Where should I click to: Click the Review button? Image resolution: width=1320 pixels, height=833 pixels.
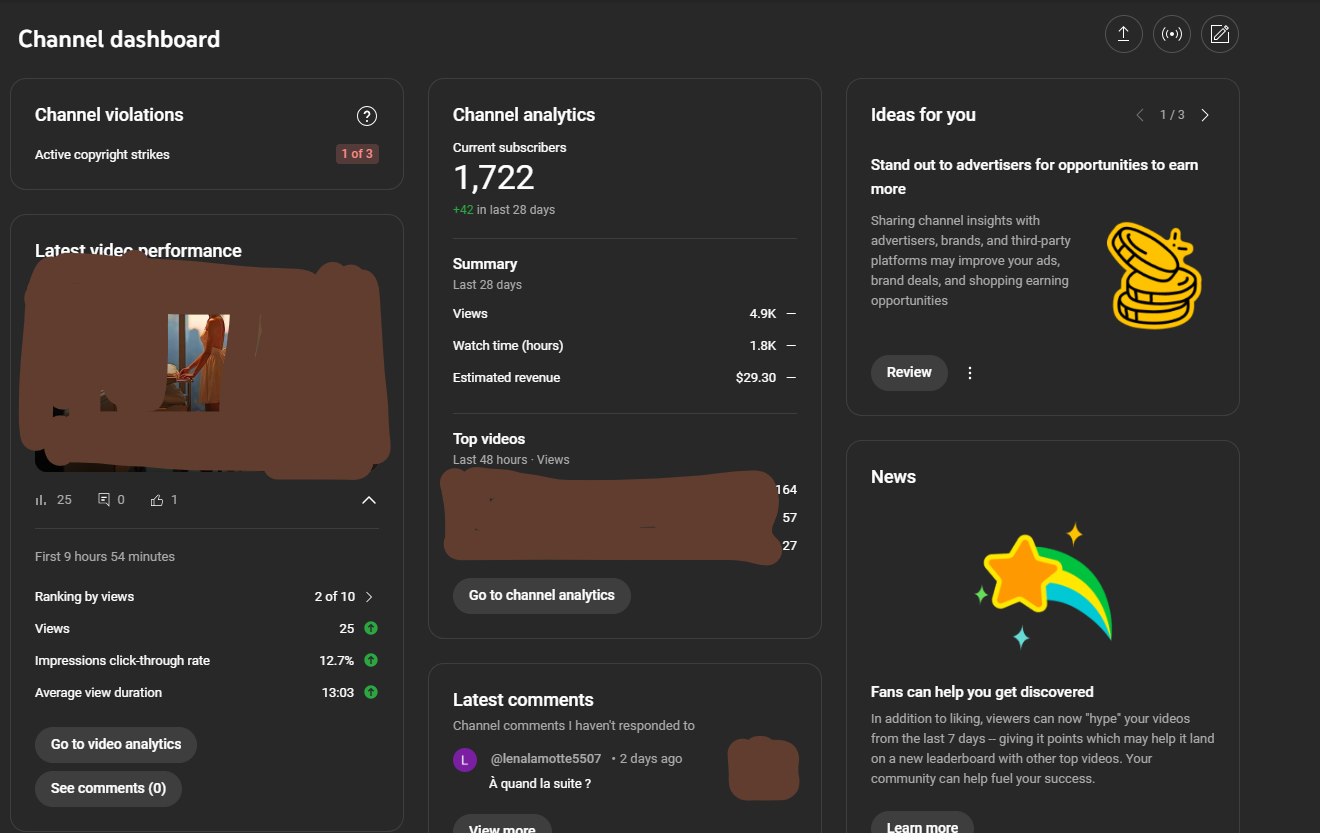click(x=909, y=372)
